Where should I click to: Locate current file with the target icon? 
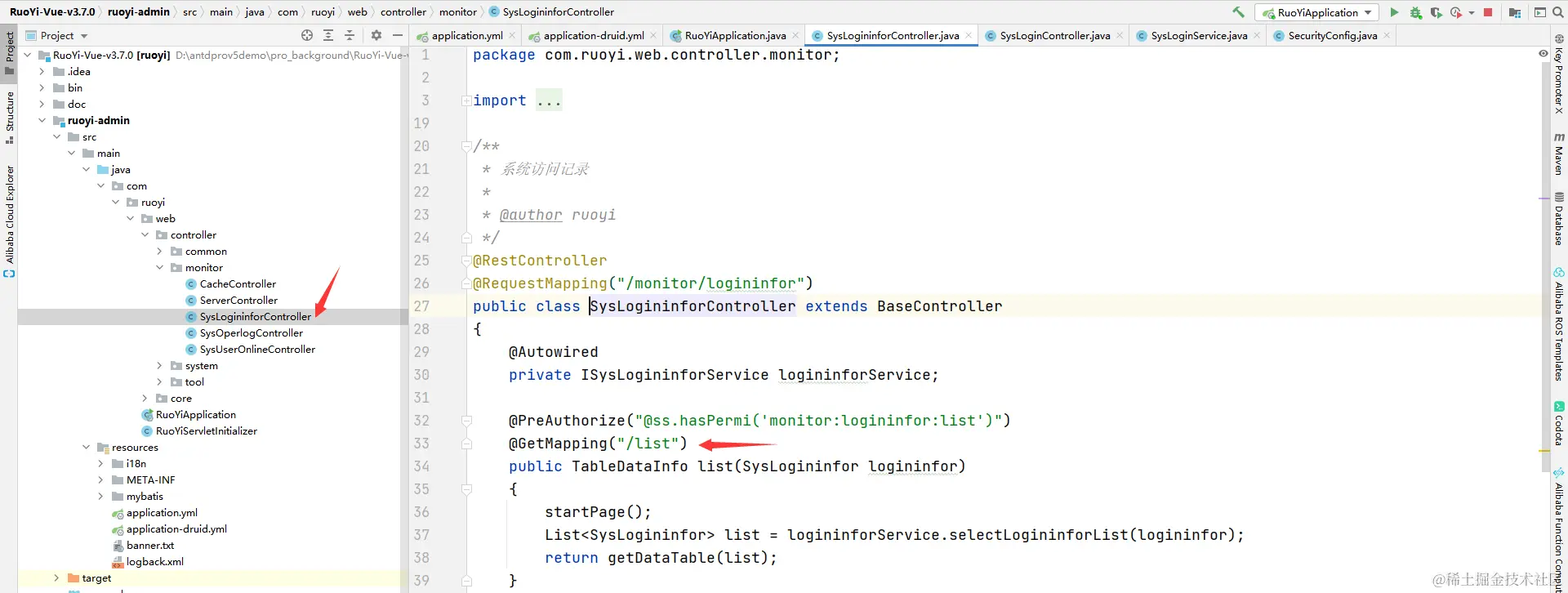[307, 35]
